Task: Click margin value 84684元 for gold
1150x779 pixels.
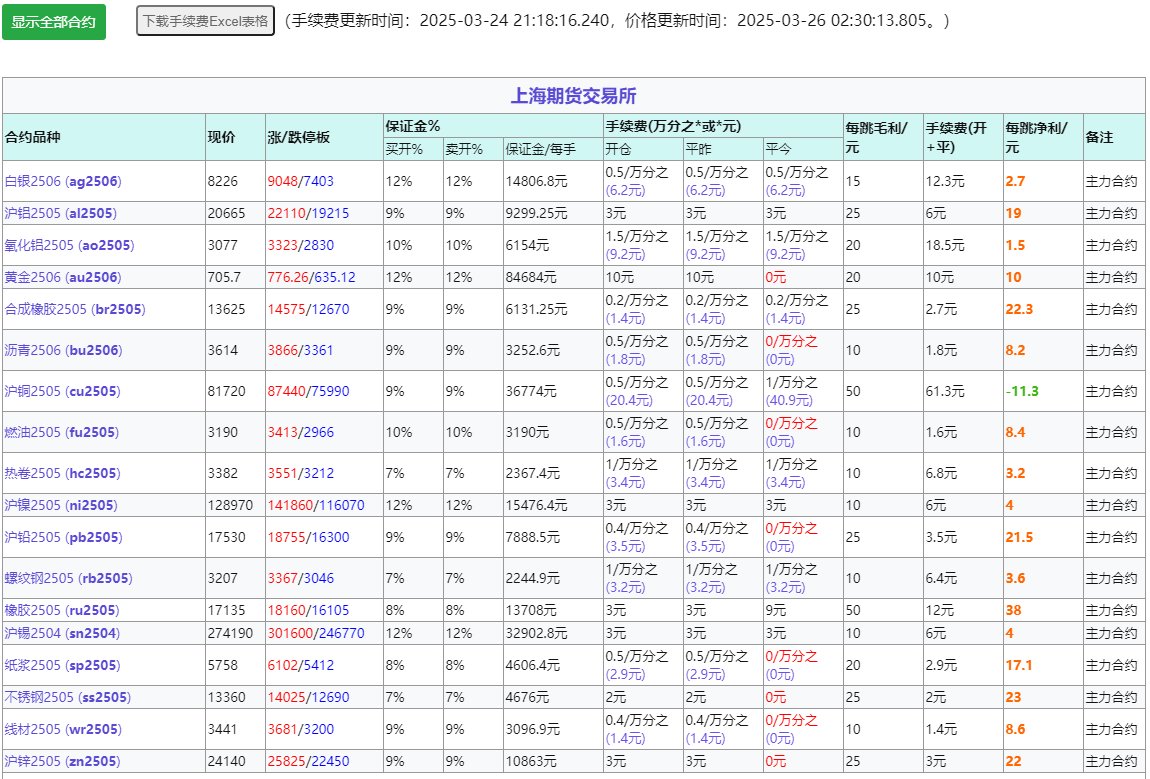Action: click(x=531, y=277)
